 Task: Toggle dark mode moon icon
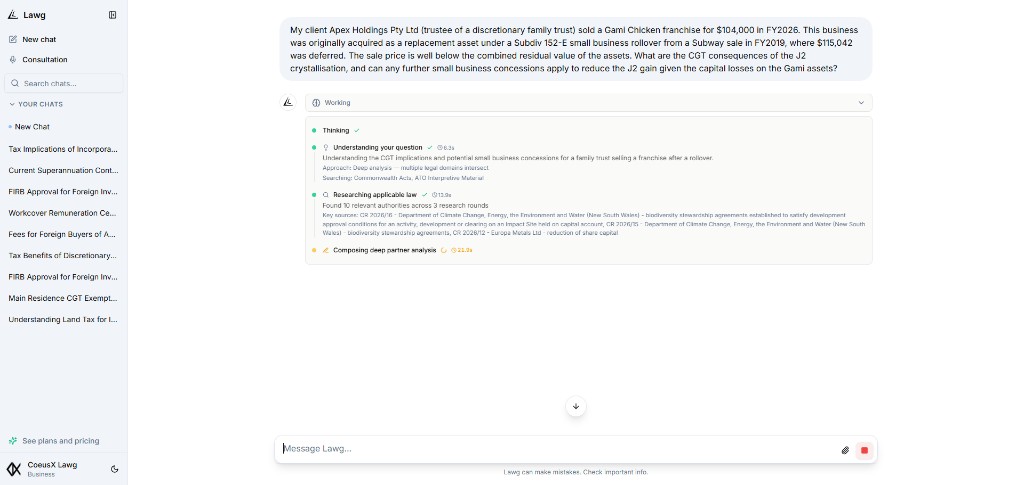[x=115, y=469]
